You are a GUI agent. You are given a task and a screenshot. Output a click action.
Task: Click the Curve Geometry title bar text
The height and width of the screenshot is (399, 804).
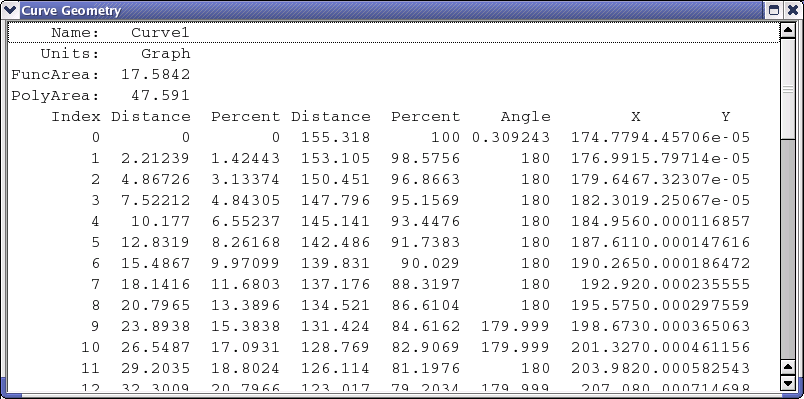[x=72, y=10]
